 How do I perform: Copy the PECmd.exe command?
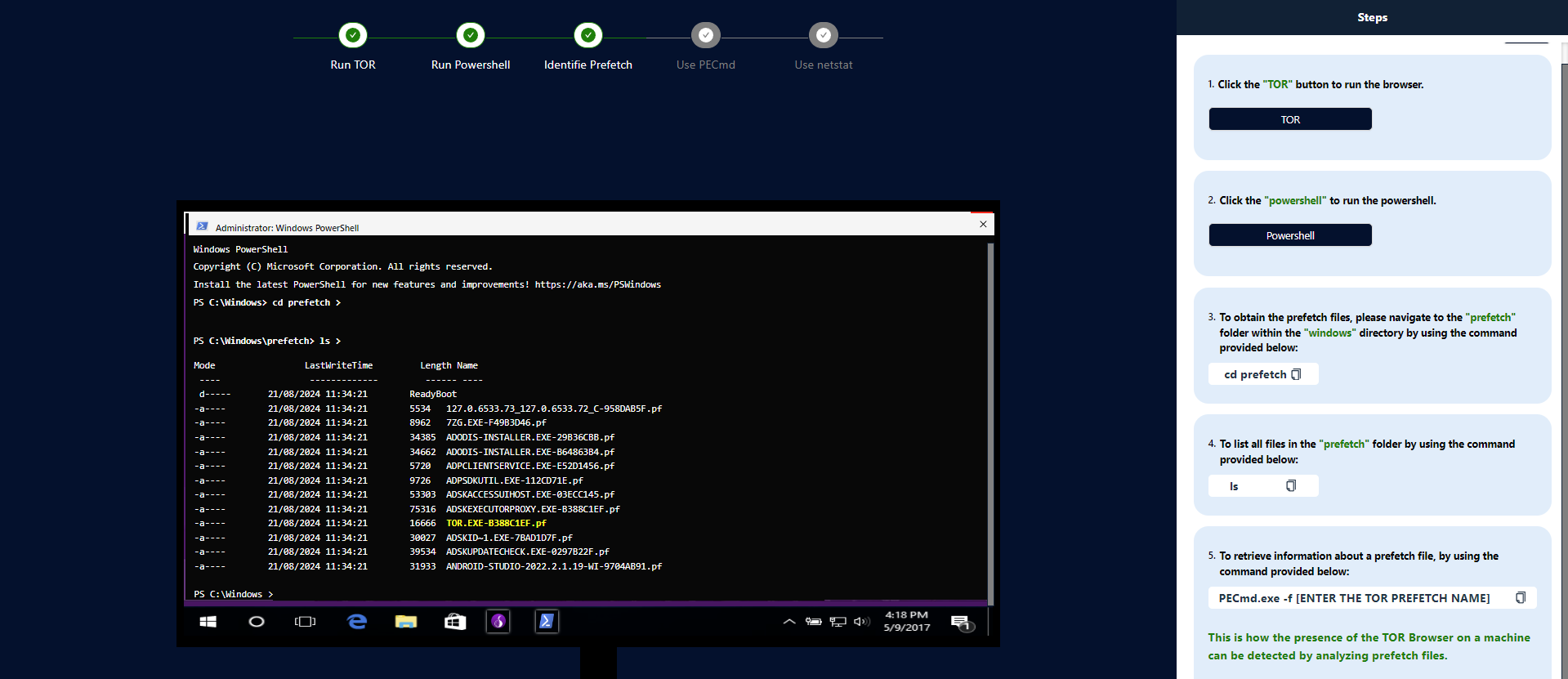point(1521,598)
